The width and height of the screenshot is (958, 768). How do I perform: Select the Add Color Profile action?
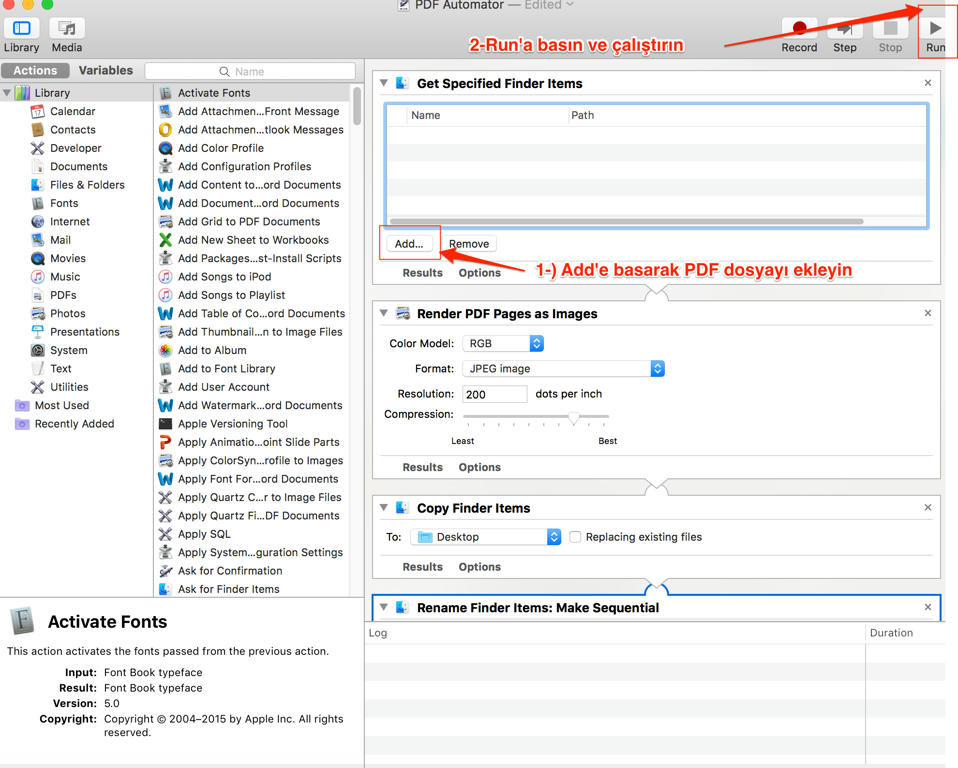(221, 148)
